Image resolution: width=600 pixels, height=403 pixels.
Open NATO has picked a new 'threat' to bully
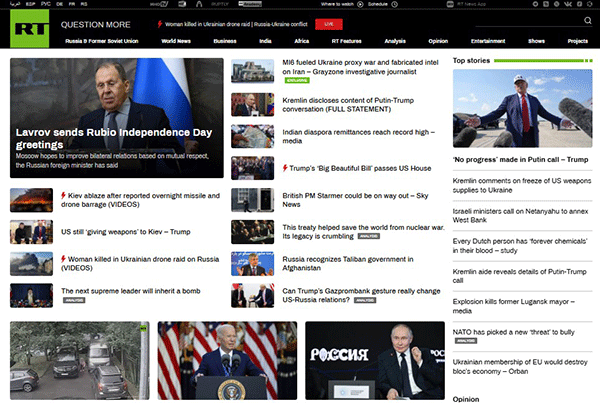pyautogui.click(x=514, y=332)
